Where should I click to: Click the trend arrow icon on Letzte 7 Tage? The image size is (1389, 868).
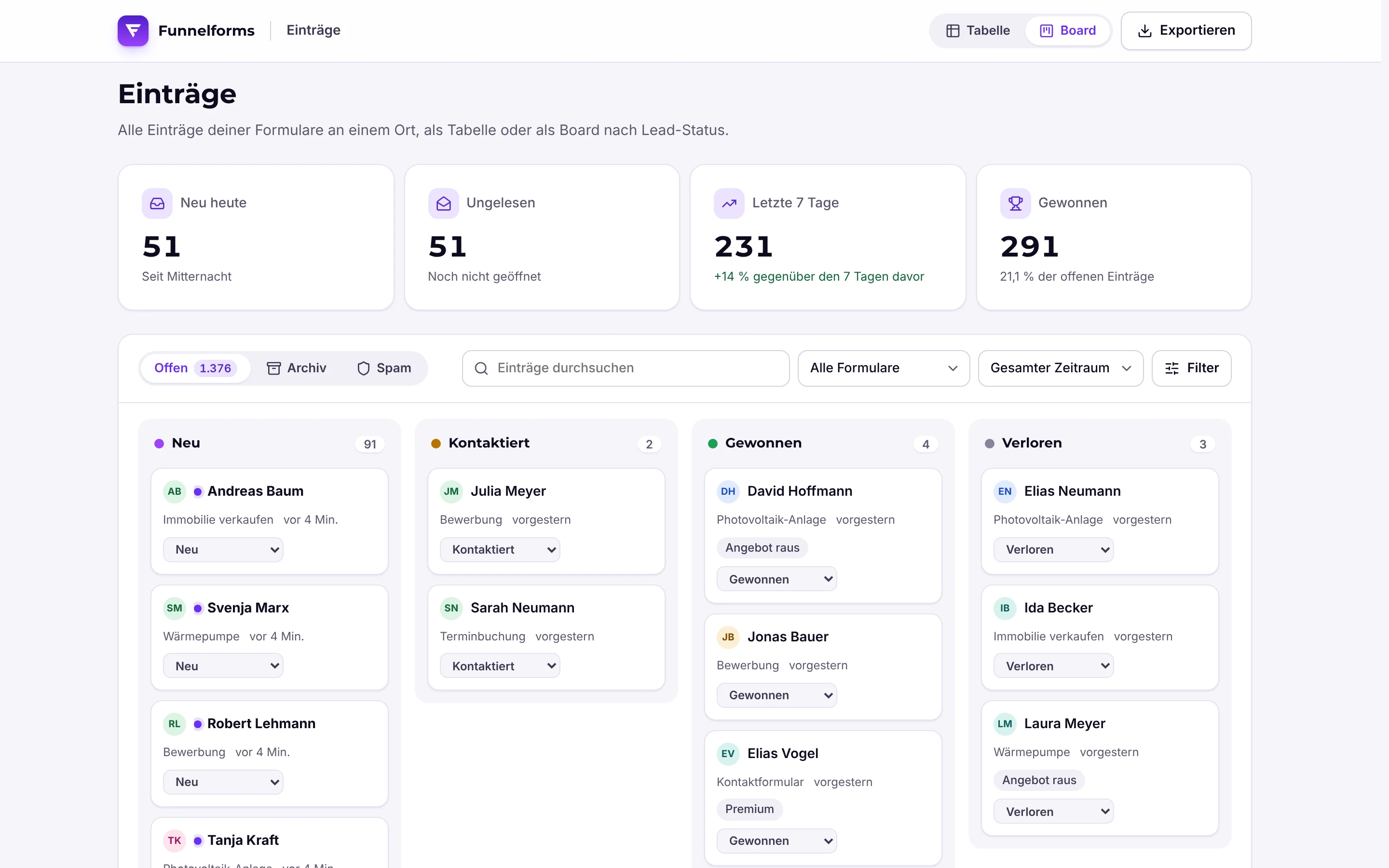coord(729,203)
